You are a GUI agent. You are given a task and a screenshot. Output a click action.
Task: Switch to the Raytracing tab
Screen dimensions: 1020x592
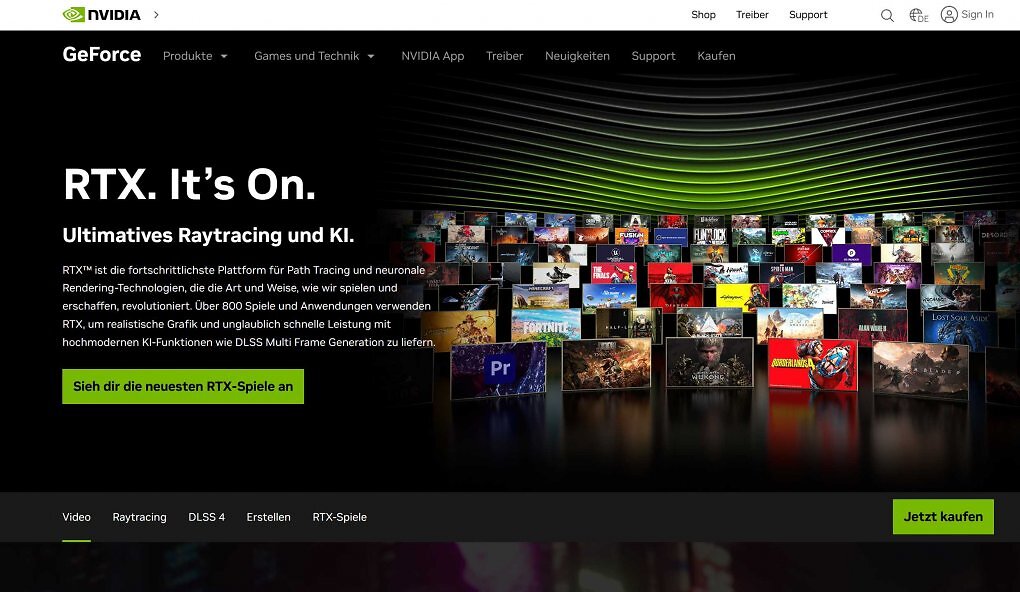pyautogui.click(x=139, y=517)
